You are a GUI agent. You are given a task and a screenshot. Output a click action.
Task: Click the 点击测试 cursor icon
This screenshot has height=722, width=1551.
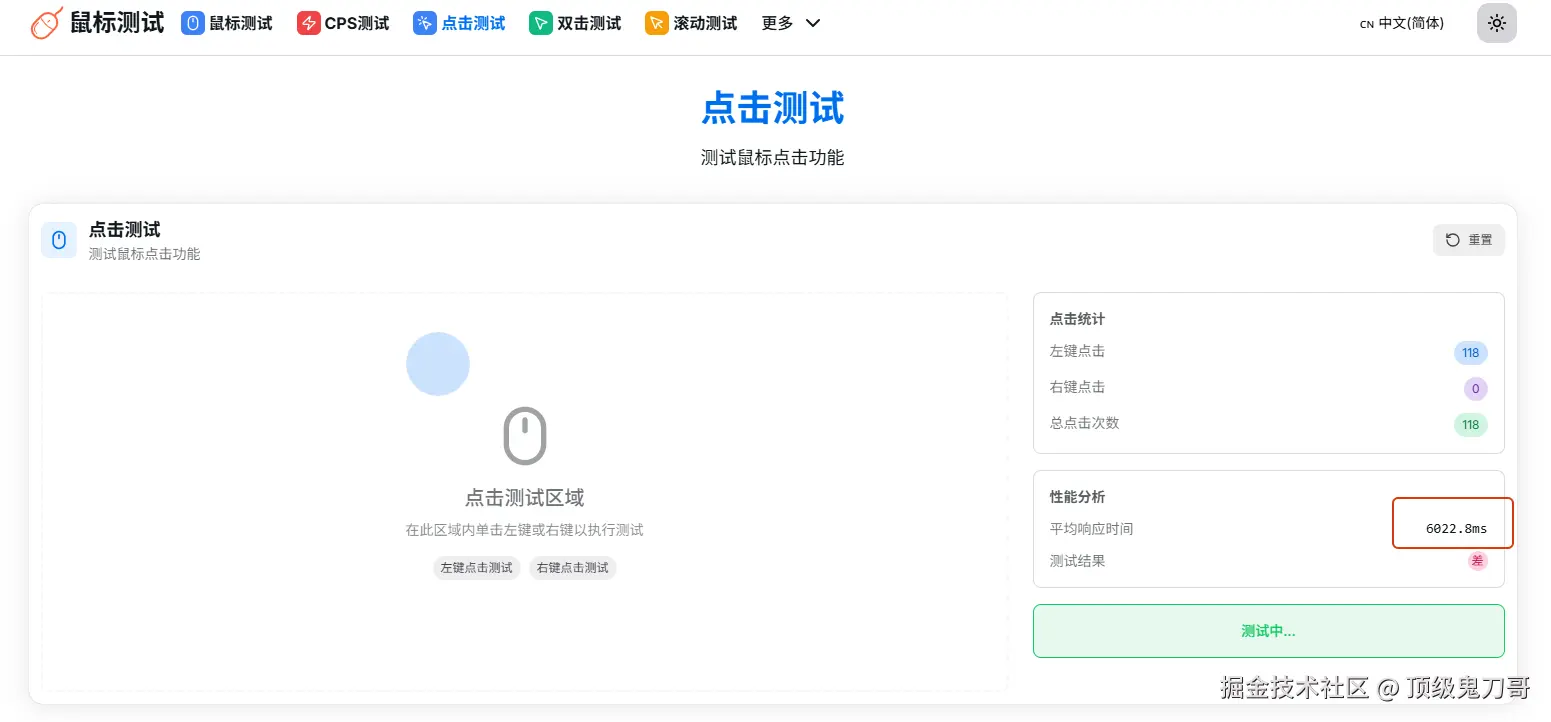click(x=424, y=22)
